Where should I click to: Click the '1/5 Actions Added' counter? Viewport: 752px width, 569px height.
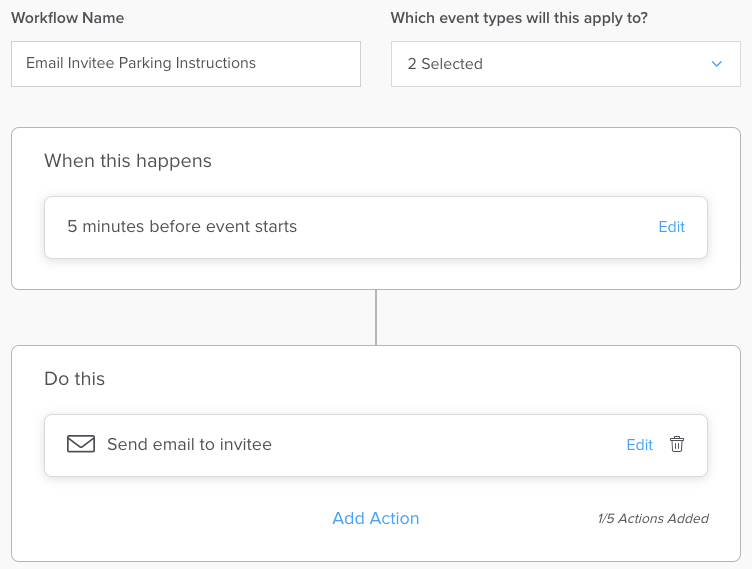pos(653,519)
